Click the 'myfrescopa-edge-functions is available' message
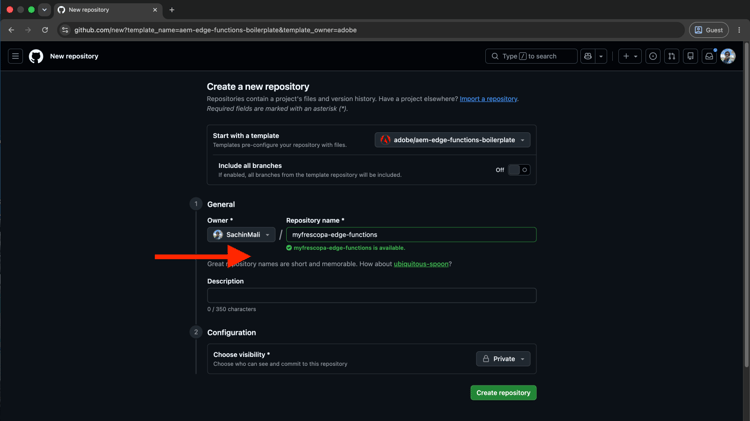 tap(349, 248)
